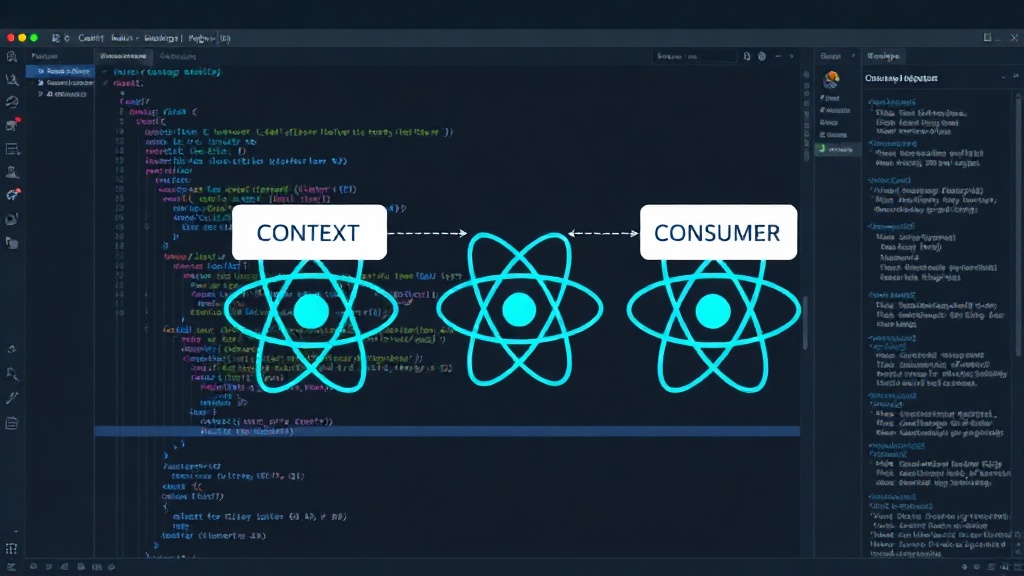Click the document page icon in lower left sidebar
This screenshot has height=576, width=1024.
(12, 424)
